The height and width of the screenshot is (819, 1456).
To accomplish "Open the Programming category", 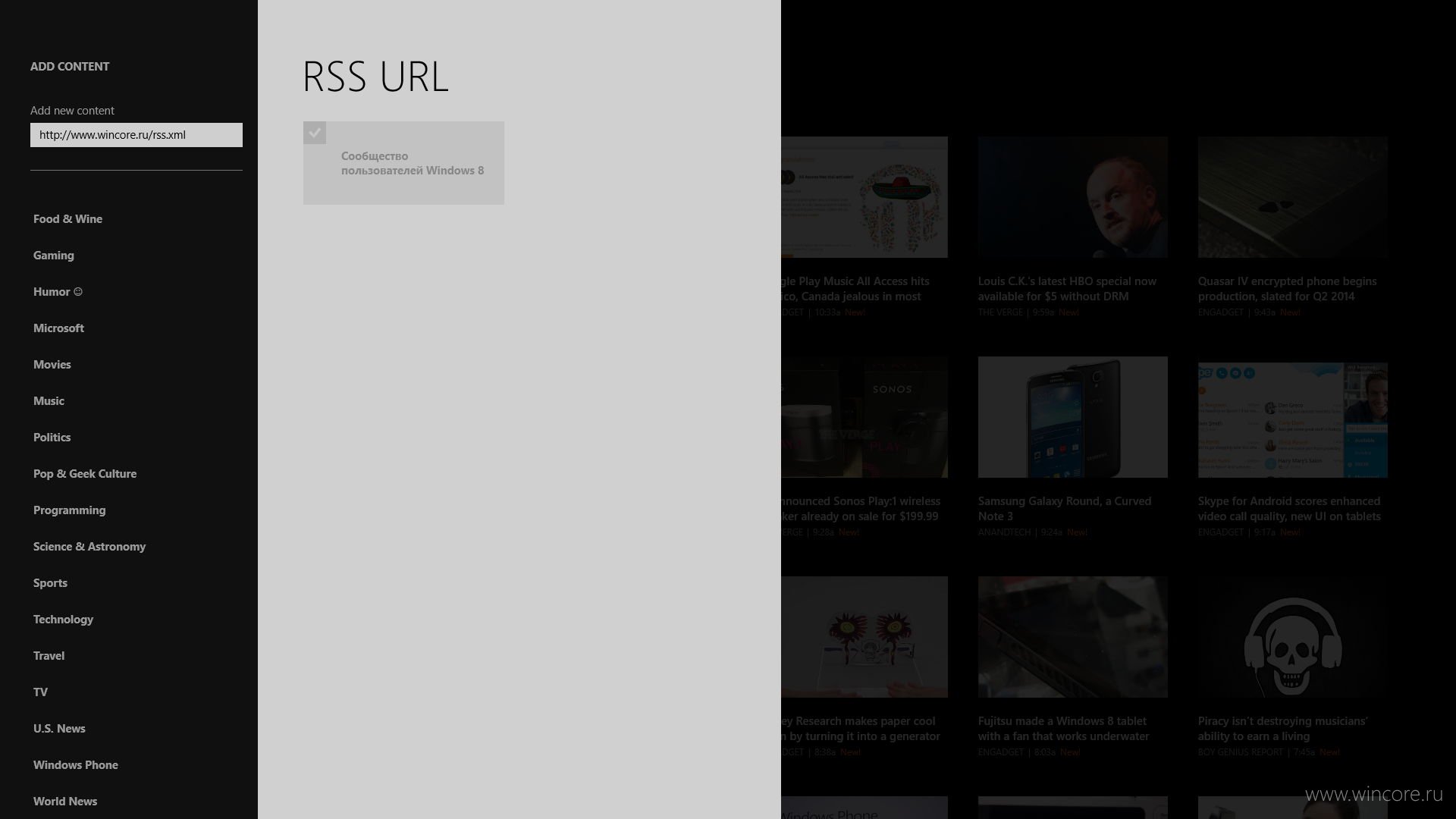I will pos(70,510).
